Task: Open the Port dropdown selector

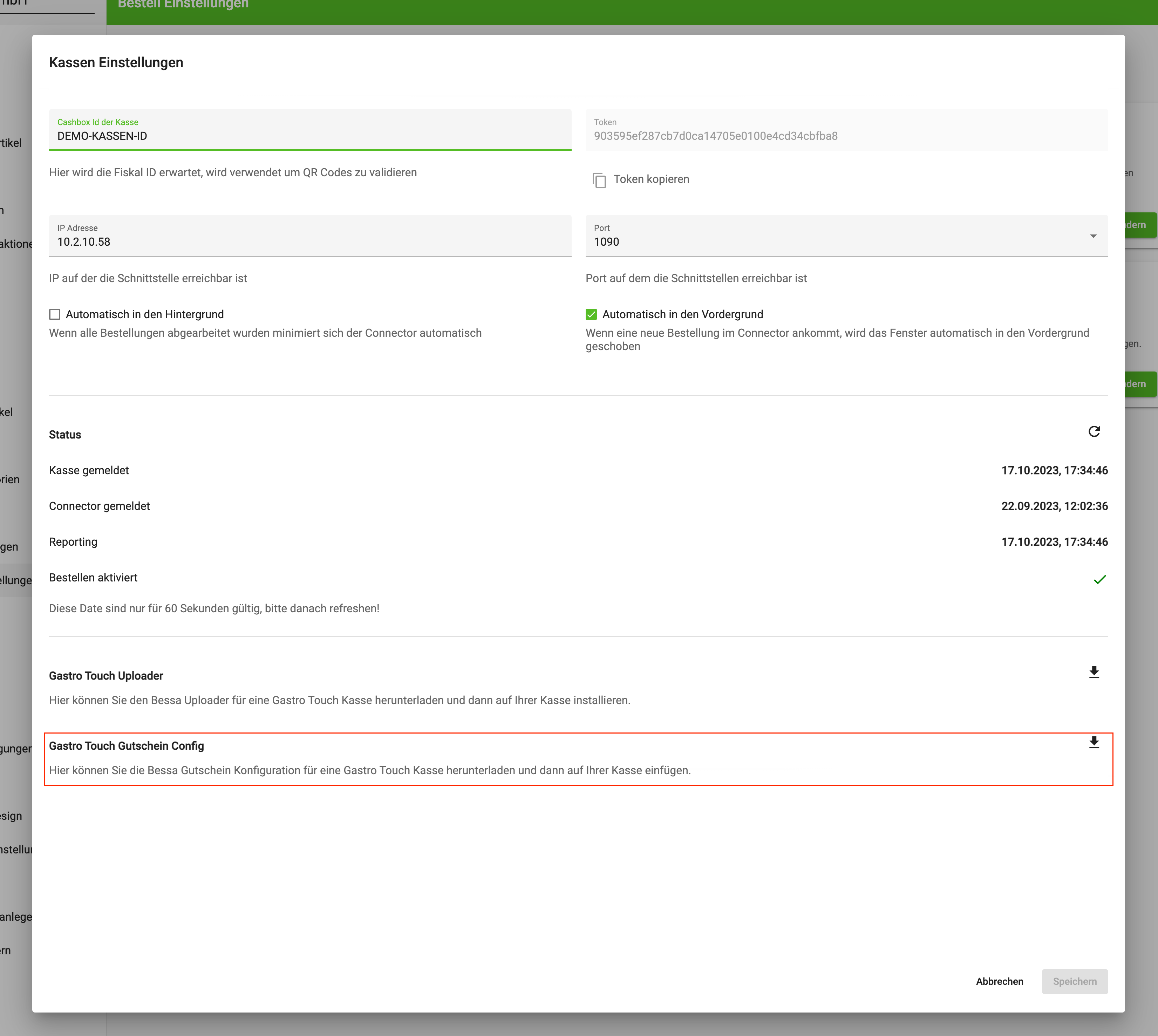Action: (1094, 236)
